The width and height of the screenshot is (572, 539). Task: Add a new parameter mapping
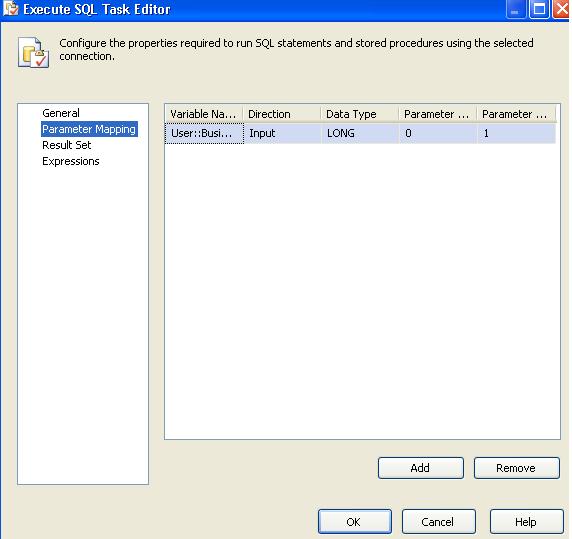click(x=421, y=468)
